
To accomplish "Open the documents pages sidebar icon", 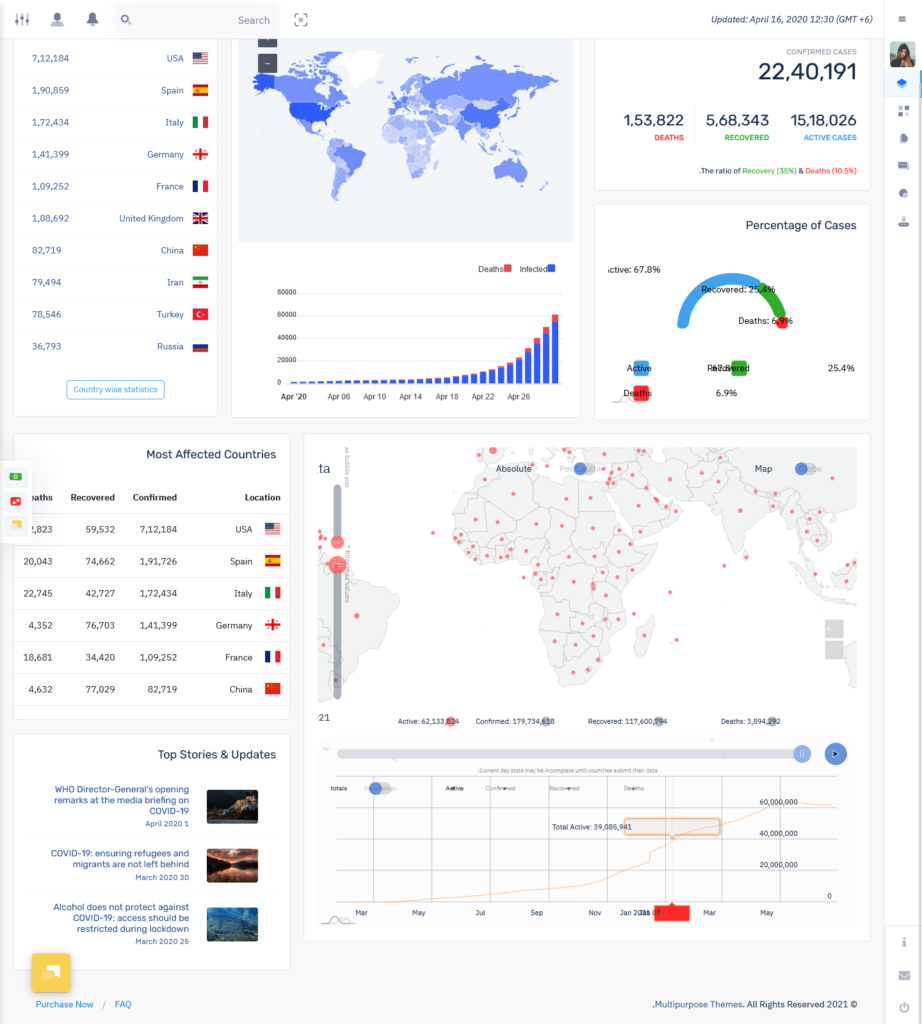I will click(x=903, y=138).
